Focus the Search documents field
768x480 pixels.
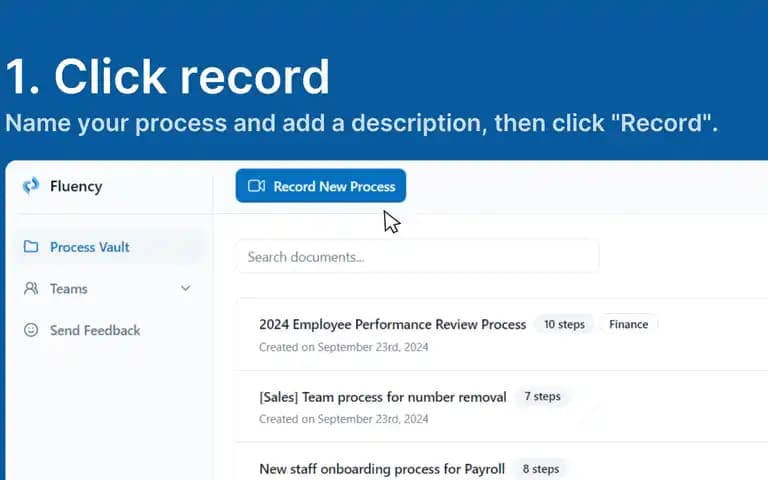click(x=418, y=257)
